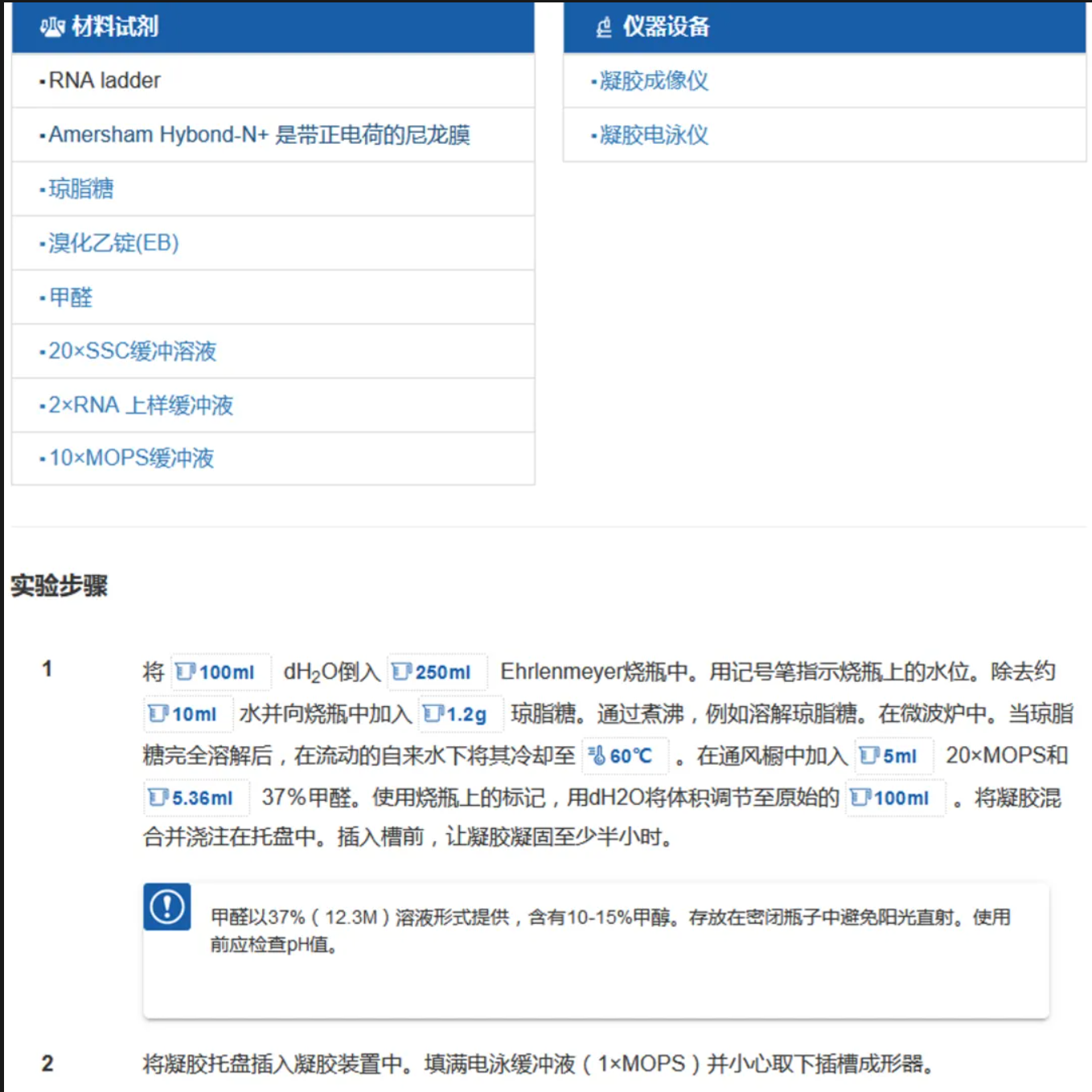Click the instruments and equipment microscope icon

[604, 27]
